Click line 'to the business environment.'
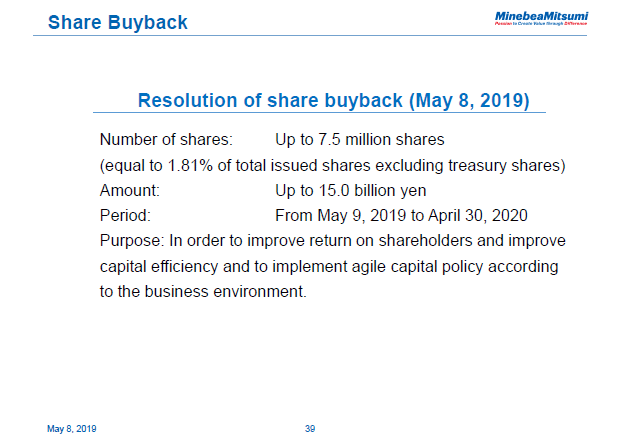Image resolution: width=621 pixels, height=438 pixels. pyautogui.click(x=203, y=291)
